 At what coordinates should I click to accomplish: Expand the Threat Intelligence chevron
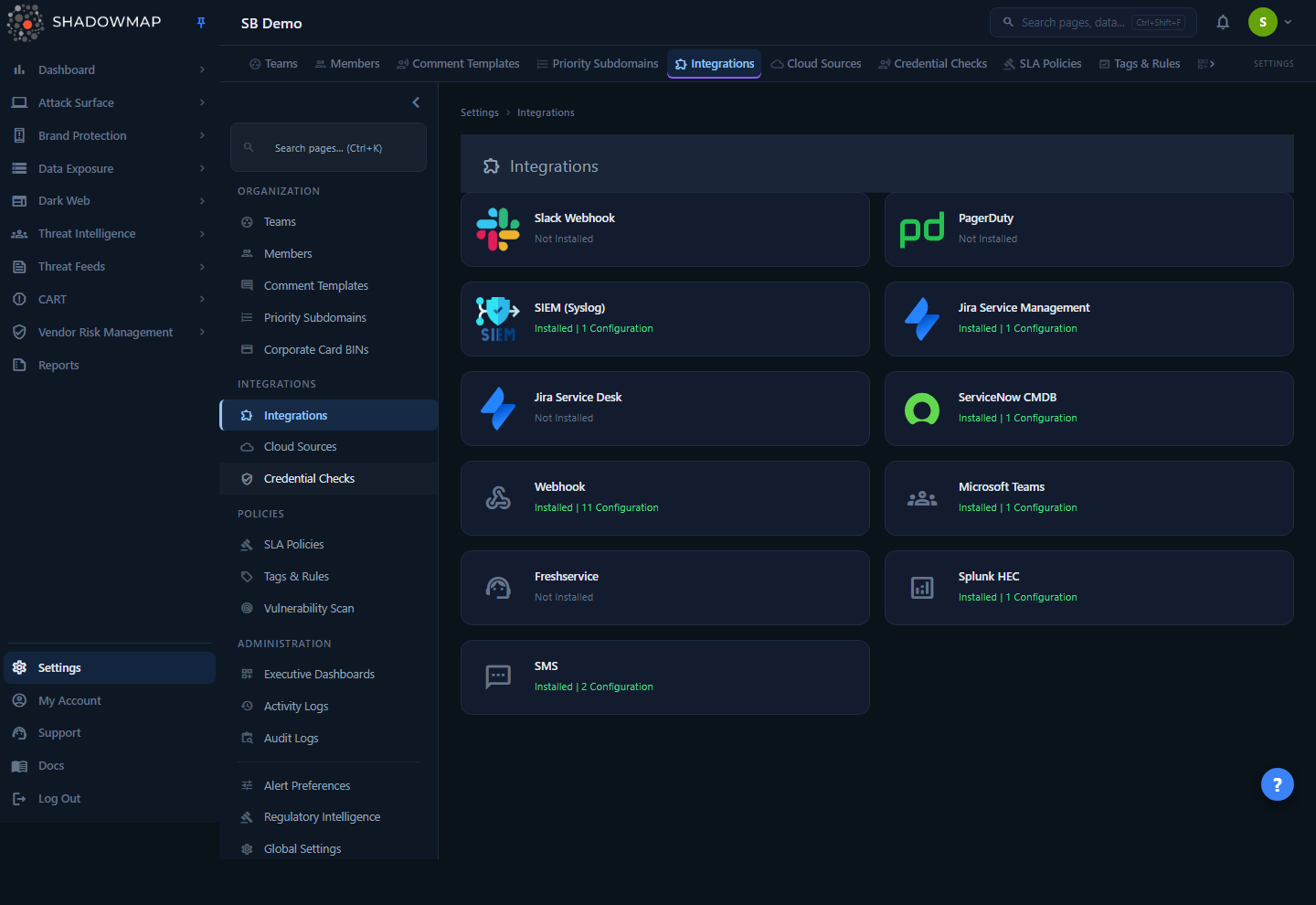pyautogui.click(x=202, y=234)
